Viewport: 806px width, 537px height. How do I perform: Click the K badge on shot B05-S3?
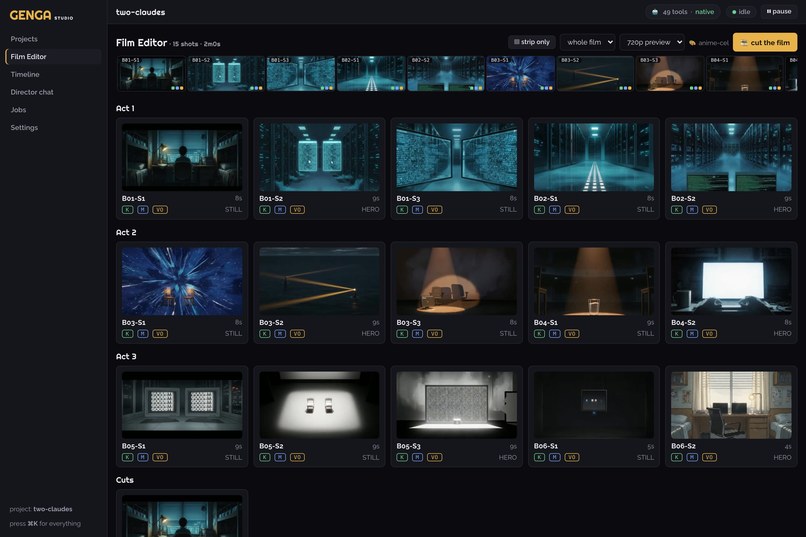coord(402,457)
